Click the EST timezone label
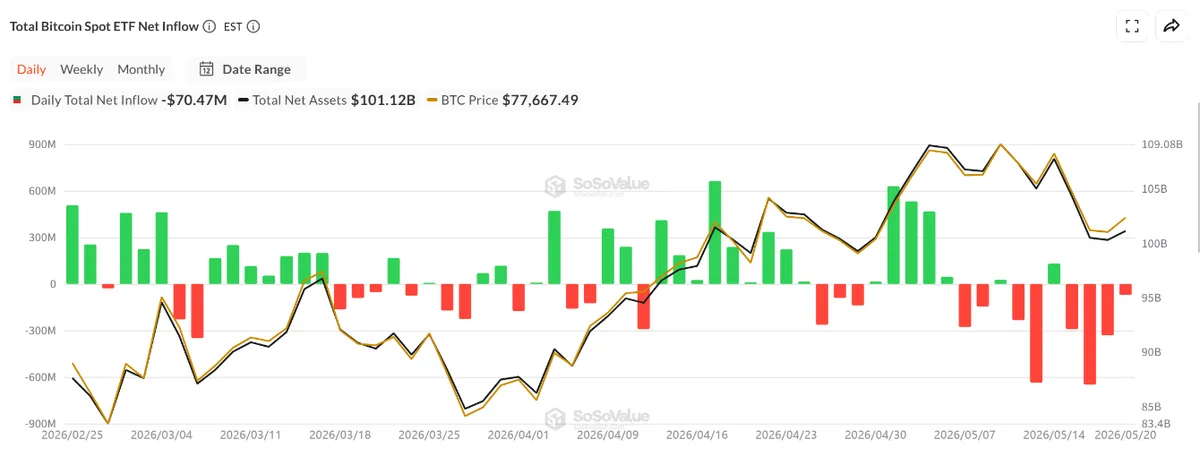This screenshot has height=459, width=1200. pos(232,27)
